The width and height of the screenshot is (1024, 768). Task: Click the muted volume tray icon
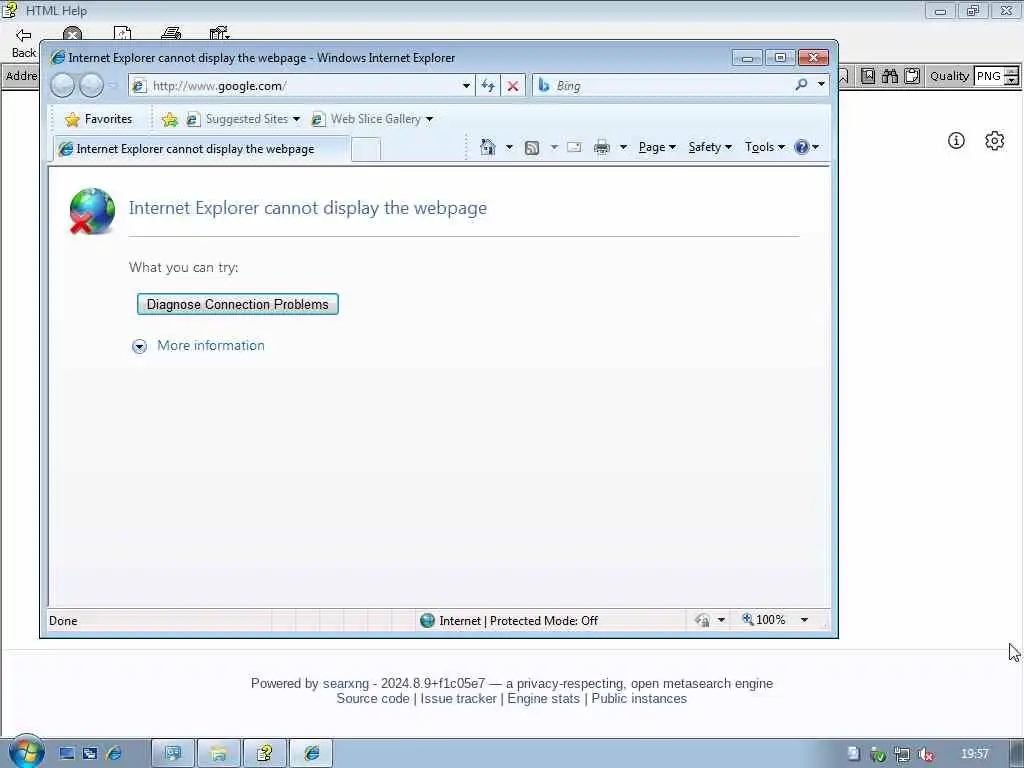[x=925, y=754]
